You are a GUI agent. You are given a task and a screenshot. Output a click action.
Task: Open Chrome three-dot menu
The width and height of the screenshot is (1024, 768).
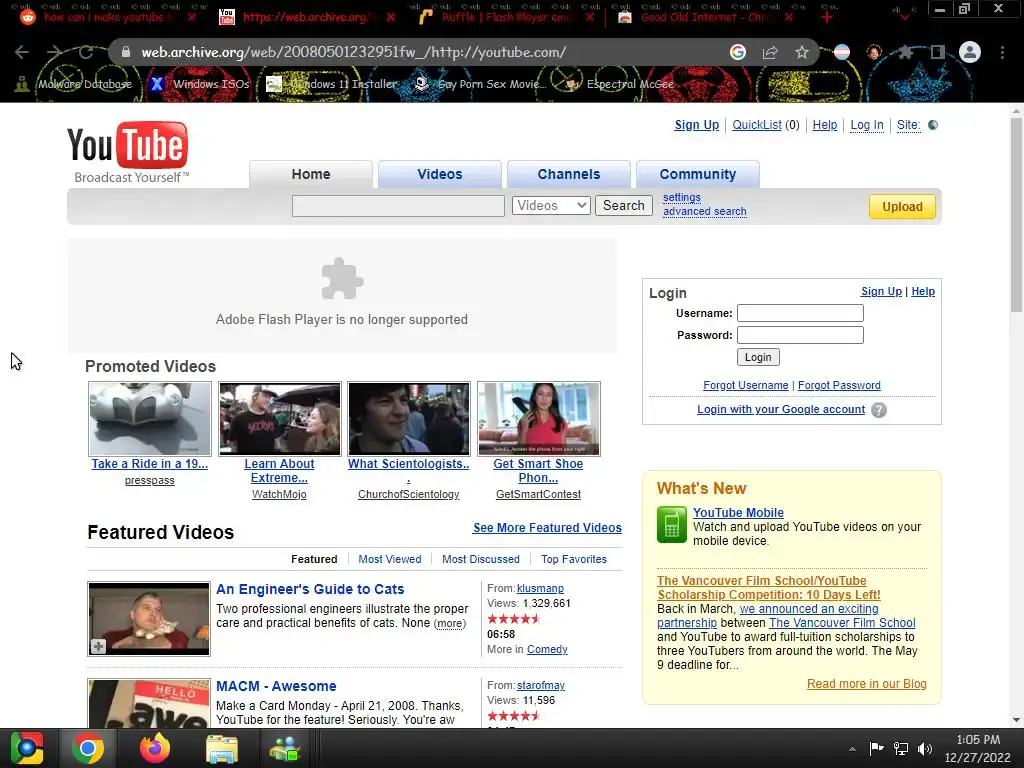pyautogui.click(x=1002, y=52)
